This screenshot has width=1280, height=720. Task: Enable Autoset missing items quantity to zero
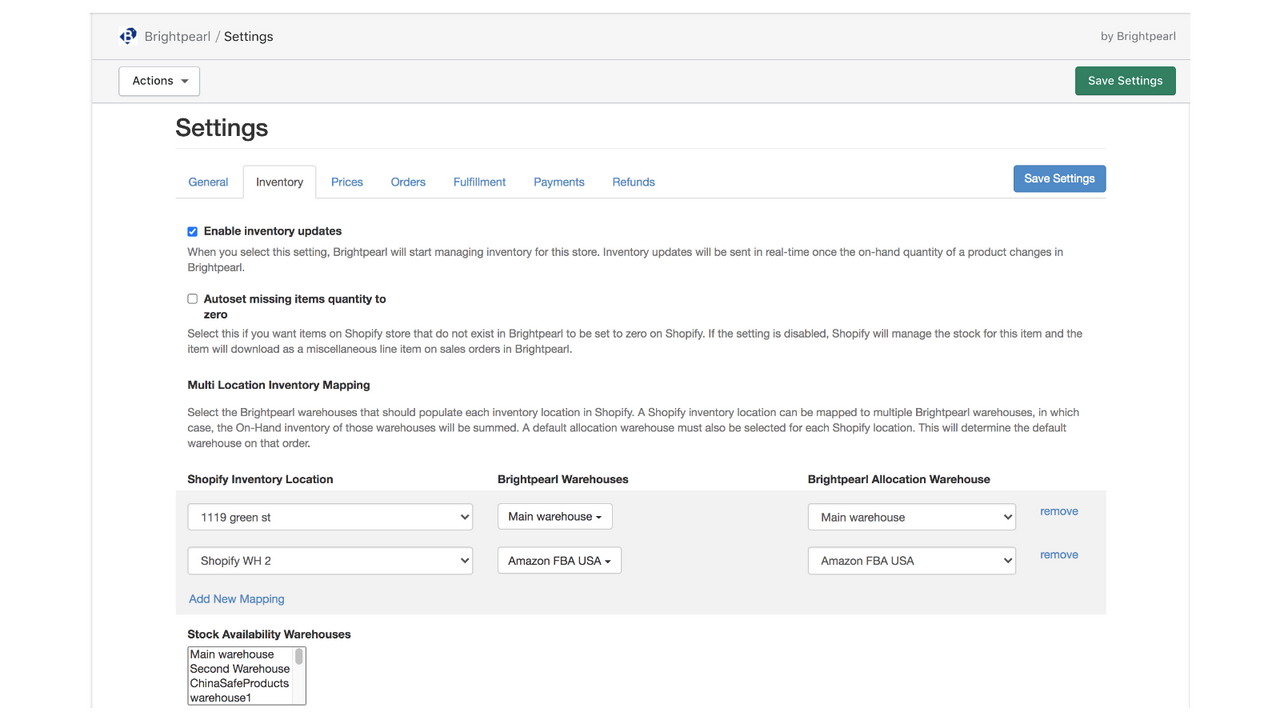point(192,298)
